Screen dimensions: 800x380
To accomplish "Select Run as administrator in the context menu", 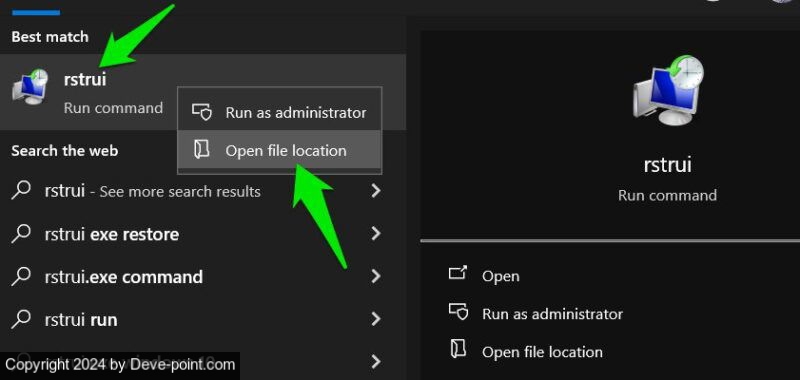I will coord(280,112).
